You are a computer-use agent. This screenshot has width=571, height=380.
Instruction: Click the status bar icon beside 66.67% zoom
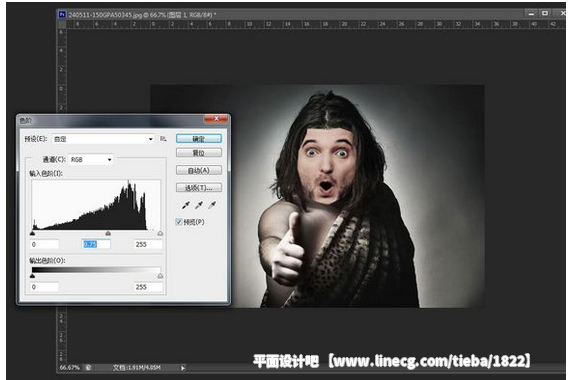point(88,368)
